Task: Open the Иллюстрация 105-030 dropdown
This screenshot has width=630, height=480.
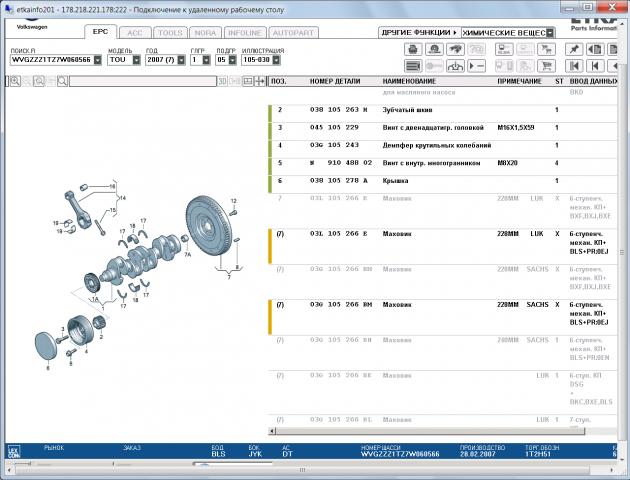Action: pyautogui.click(x=276, y=60)
